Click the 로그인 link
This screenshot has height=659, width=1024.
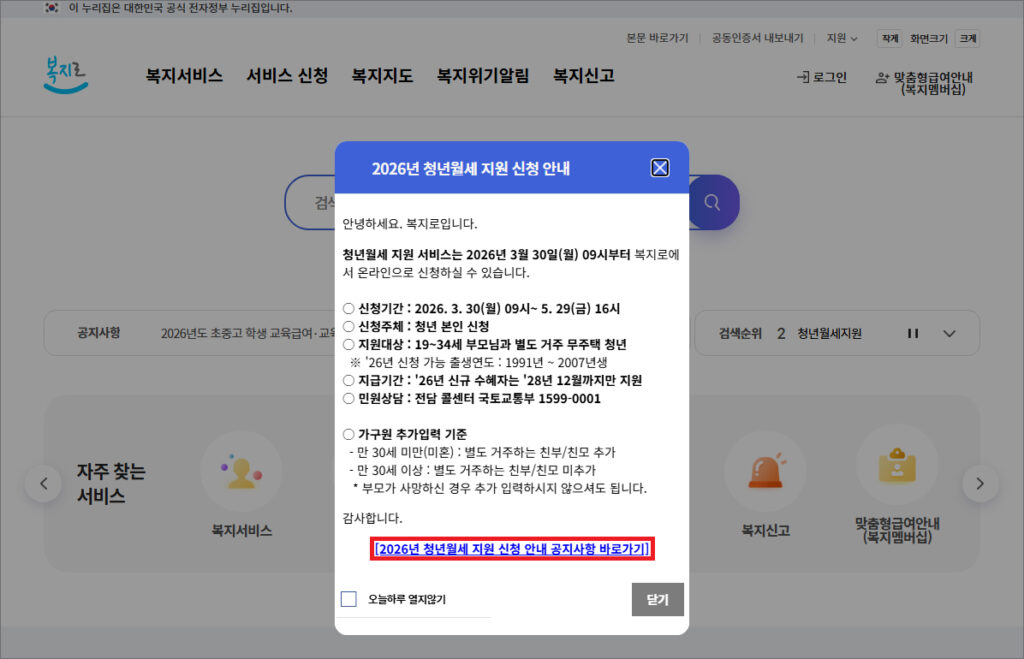coord(822,77)
